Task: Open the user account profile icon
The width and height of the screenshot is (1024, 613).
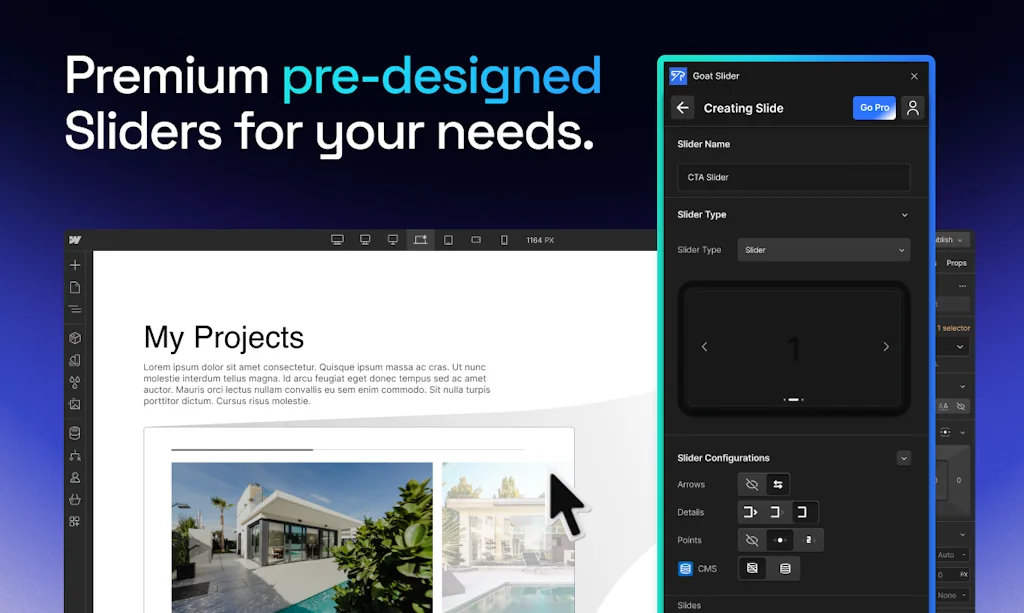Action: click(912, 108)
